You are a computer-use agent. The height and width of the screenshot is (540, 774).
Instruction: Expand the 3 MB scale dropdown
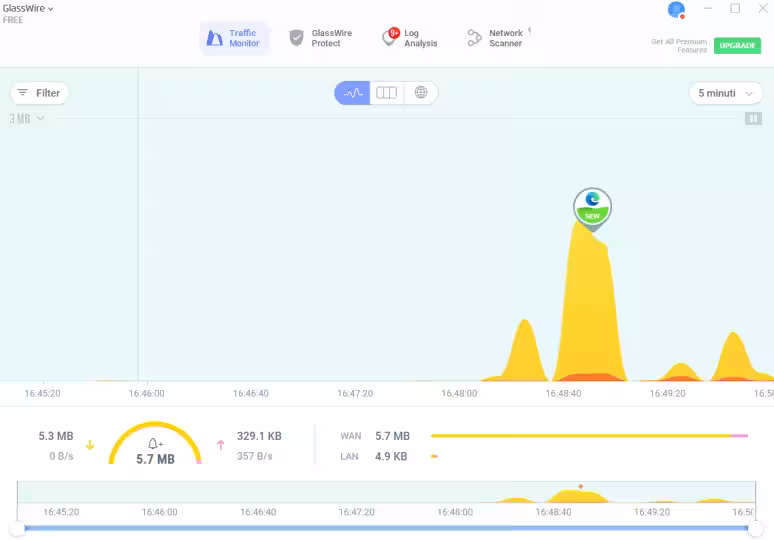tap(27, 118)
